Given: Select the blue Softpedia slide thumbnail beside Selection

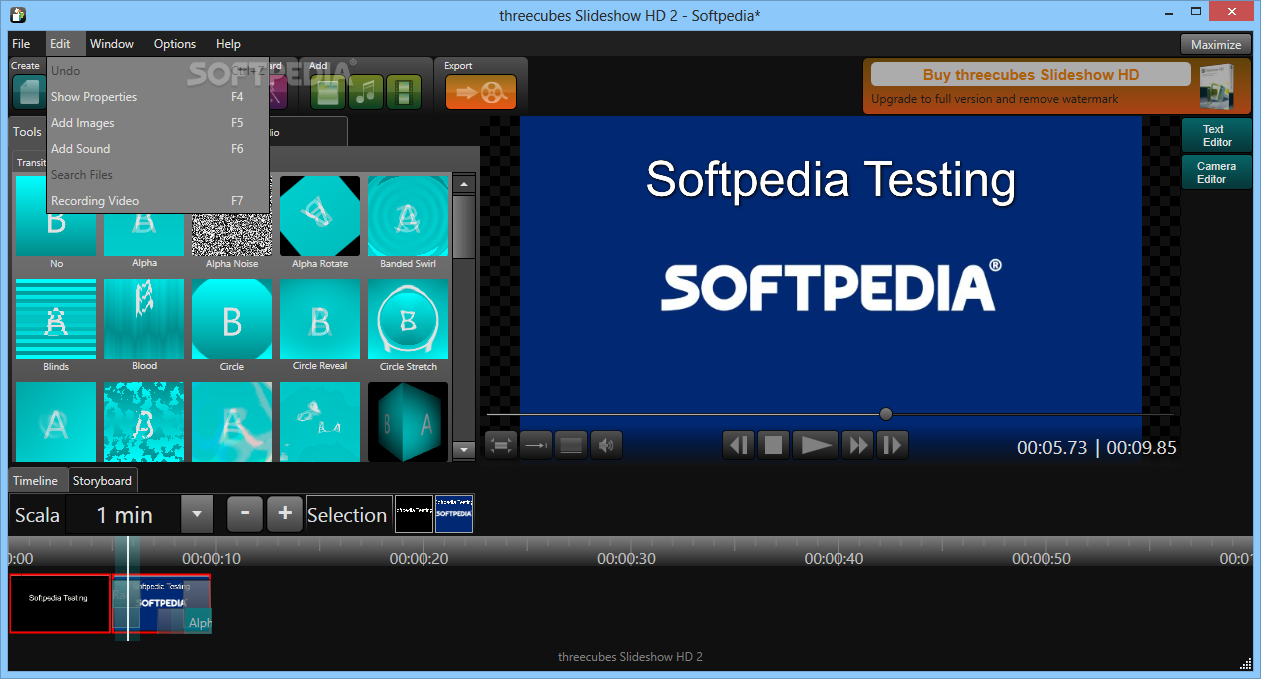Looking at the screenshot, I should (x=454, y=514).
